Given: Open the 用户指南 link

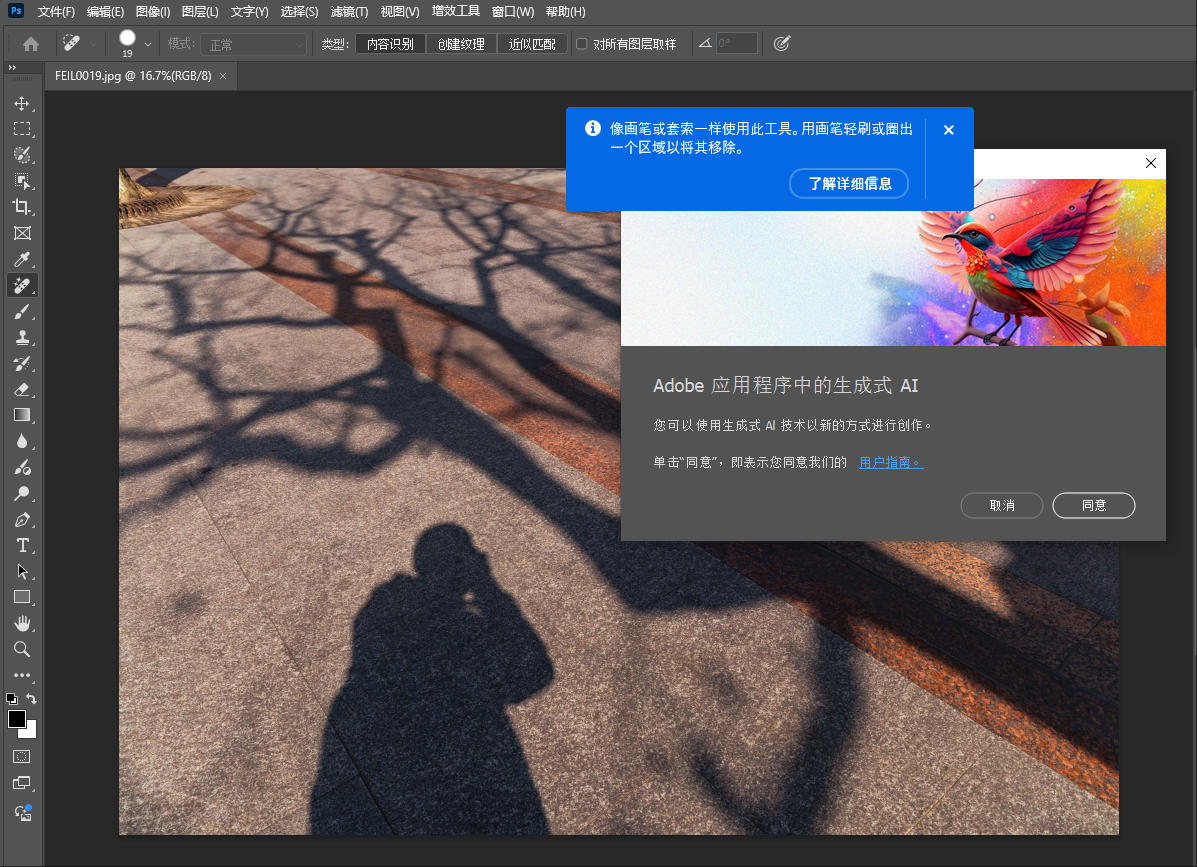Looking at the screenshot, I should click(891, 462).
